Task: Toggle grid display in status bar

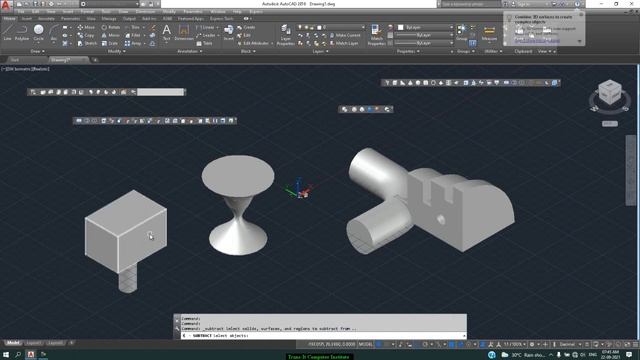Action: point(379,344)
